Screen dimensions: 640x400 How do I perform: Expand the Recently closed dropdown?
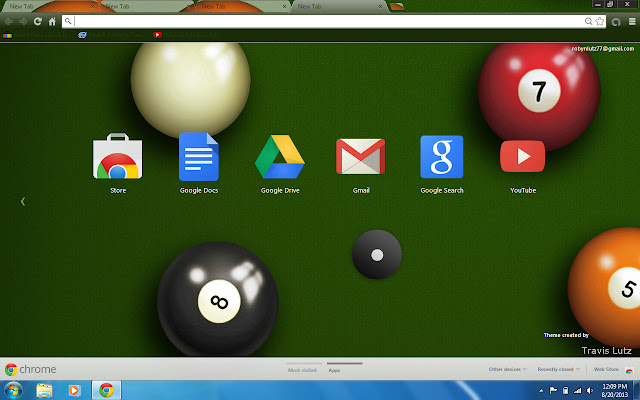click(558, 369)
